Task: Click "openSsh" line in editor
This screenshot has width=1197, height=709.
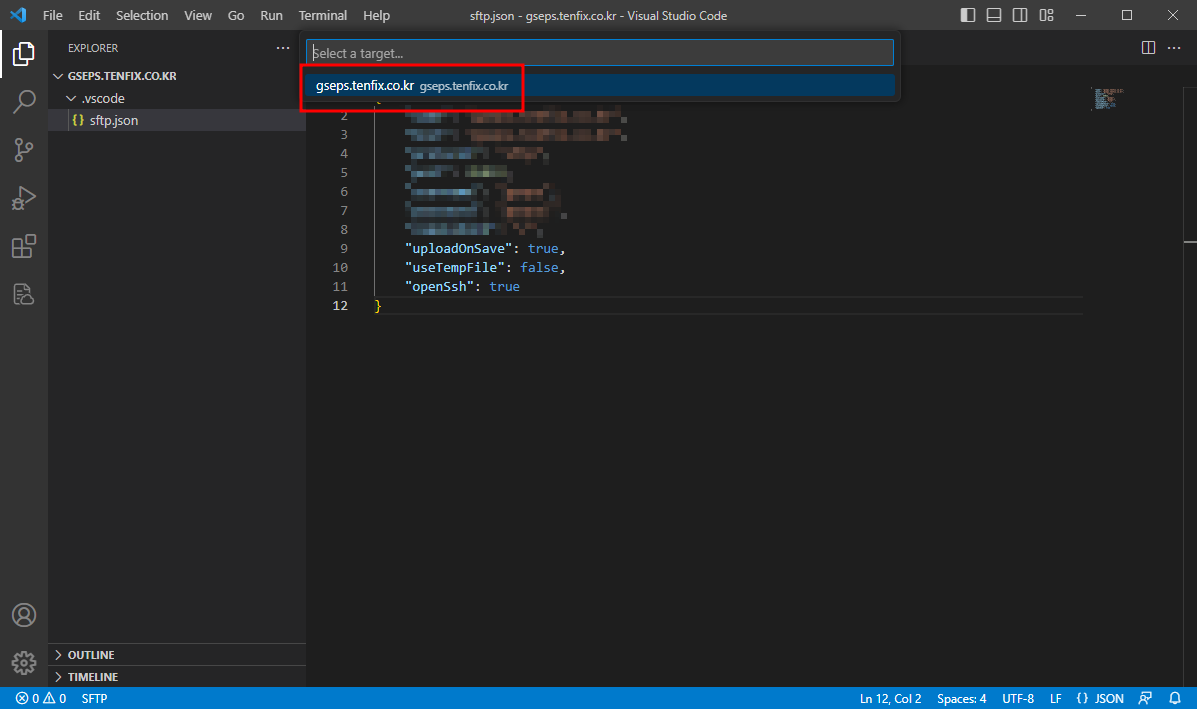Action: coord(462,287)
